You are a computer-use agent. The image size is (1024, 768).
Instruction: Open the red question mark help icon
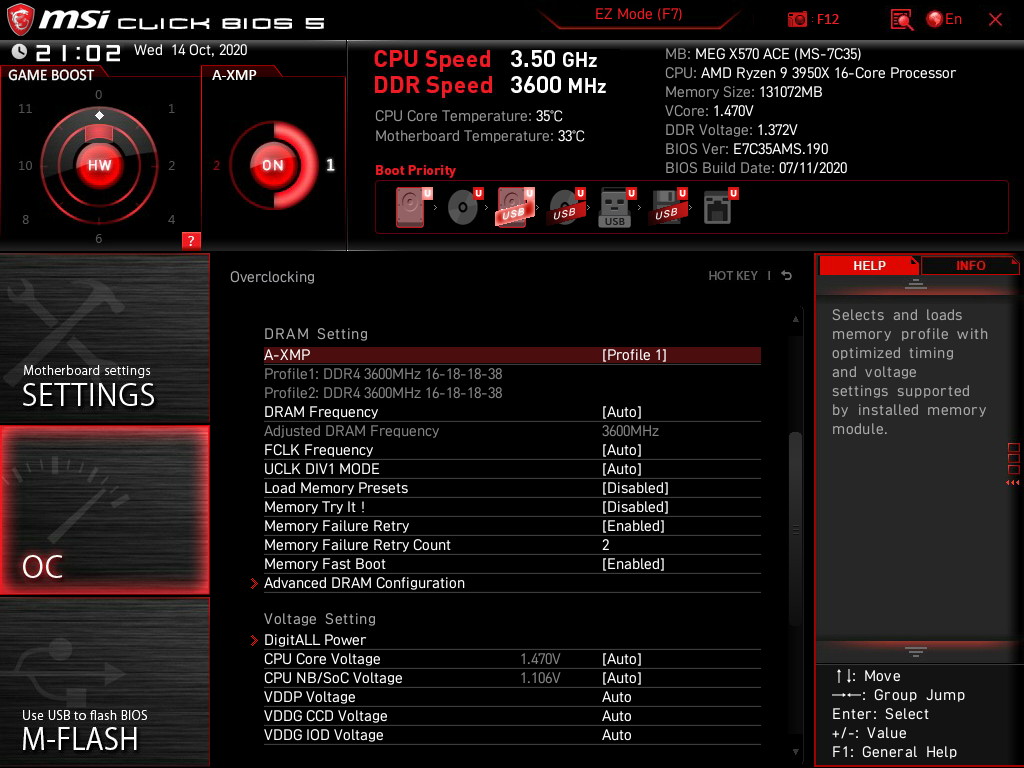(191, 240)
